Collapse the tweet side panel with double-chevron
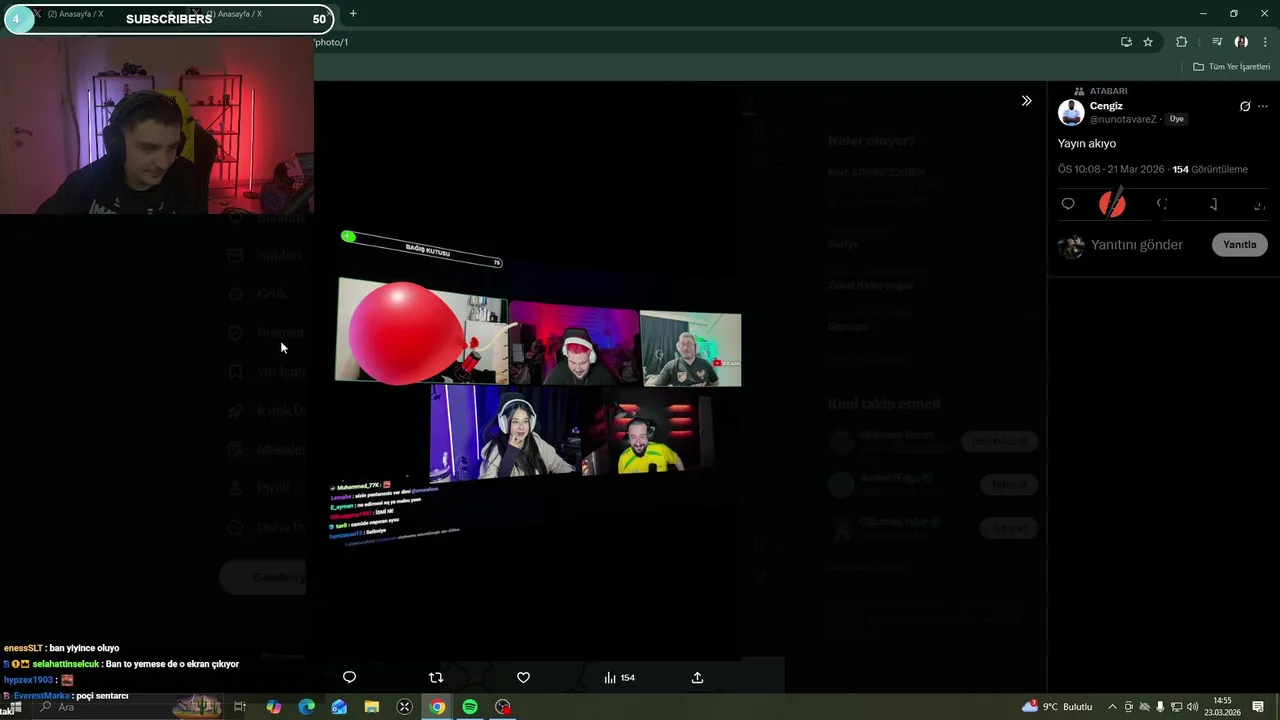The height and width of the screenshot is (720, 1280). point(1026,101)
